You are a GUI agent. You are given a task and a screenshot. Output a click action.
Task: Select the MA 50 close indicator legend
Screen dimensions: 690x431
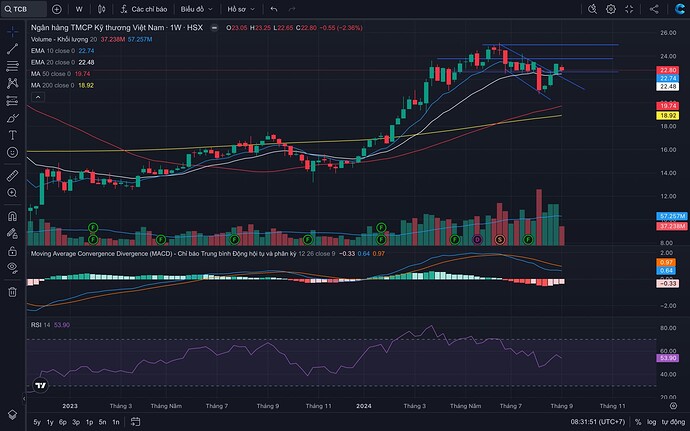click(51, 74)
